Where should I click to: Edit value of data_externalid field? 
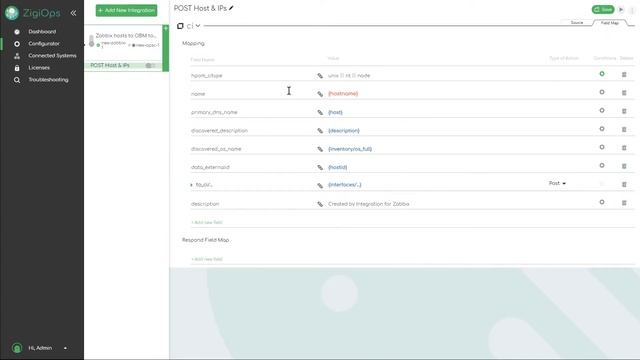click(320, 167)
